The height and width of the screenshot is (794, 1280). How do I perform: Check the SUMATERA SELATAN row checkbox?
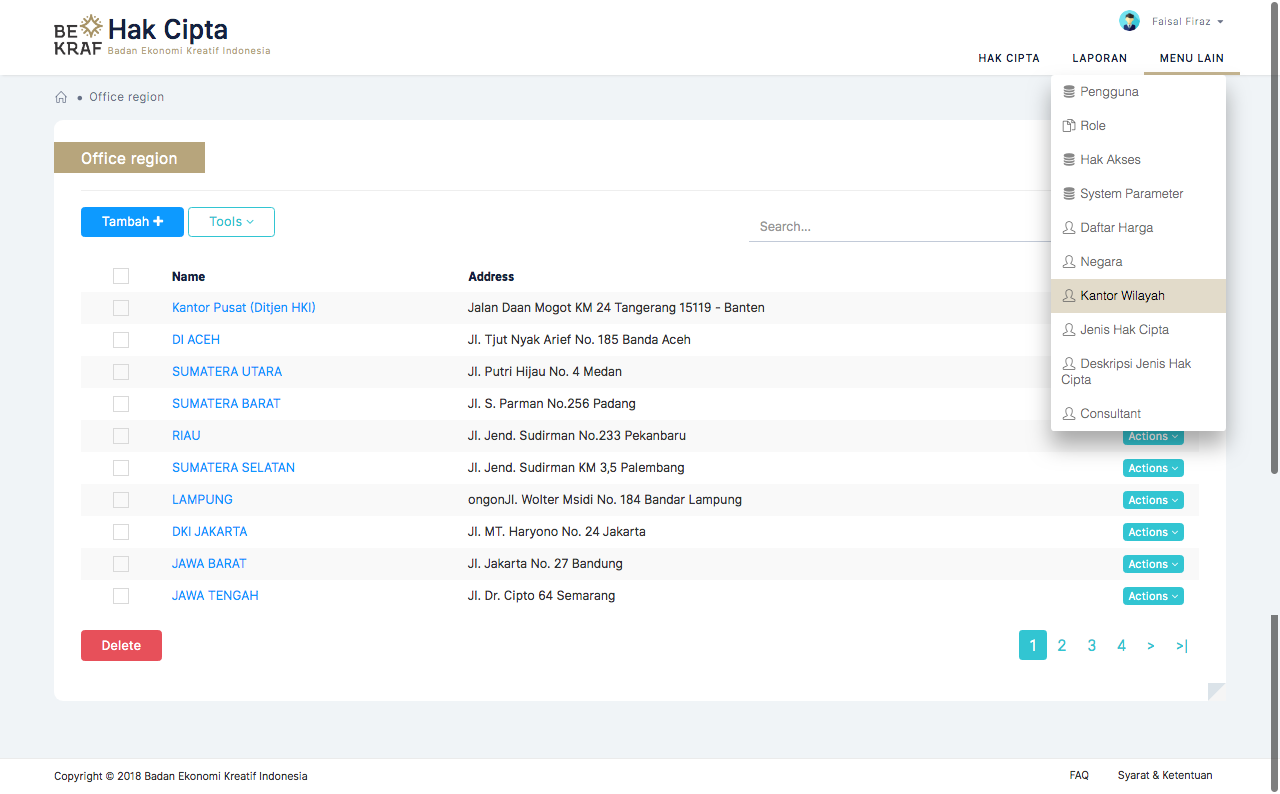click(121, 468)
